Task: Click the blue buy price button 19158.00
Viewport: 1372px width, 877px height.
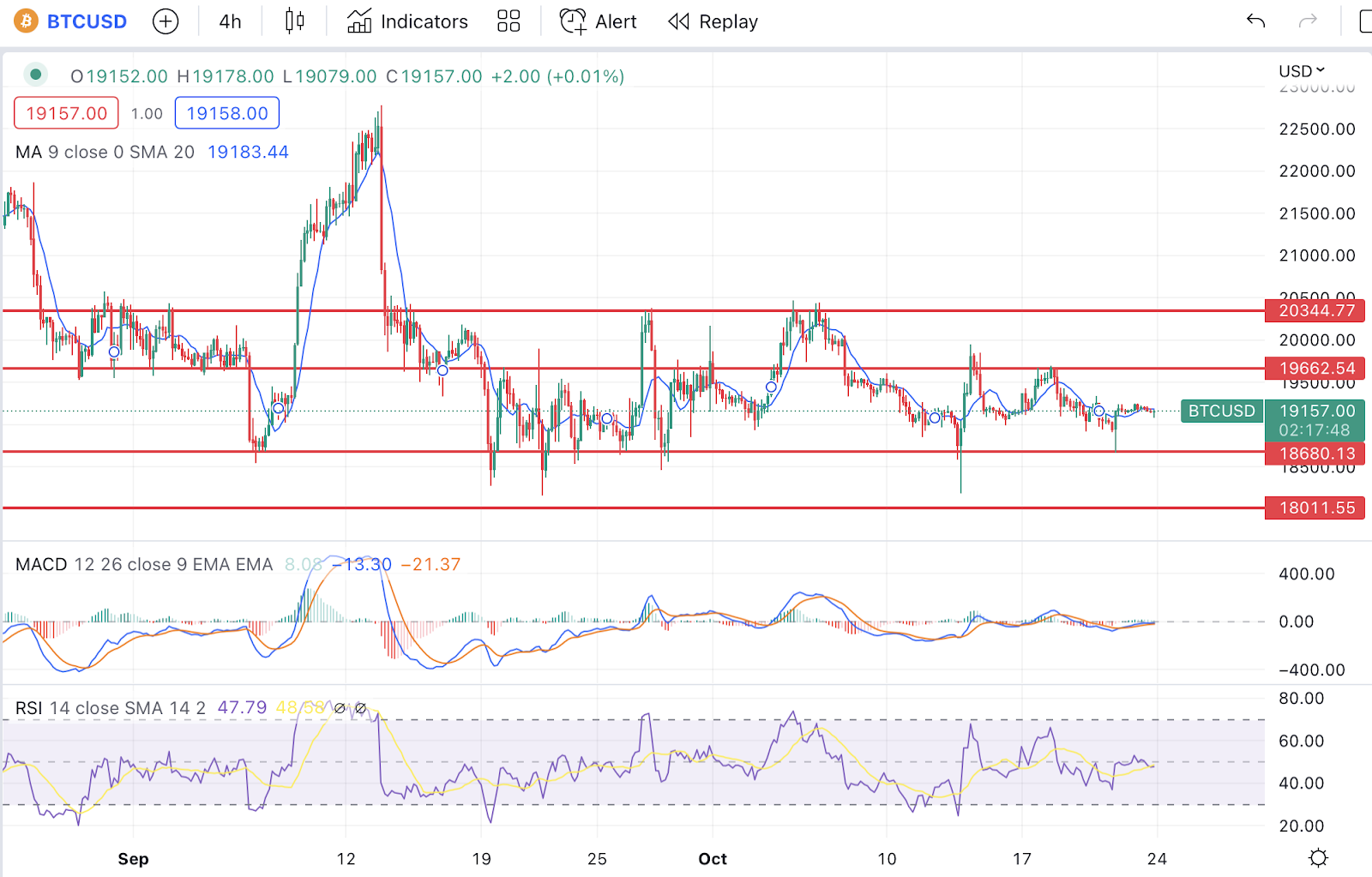Action: click(227, 113)
